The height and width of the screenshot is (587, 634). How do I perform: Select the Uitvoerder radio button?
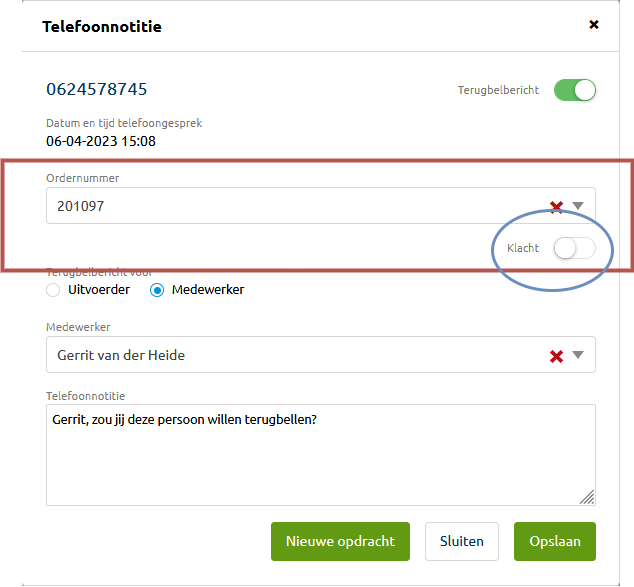(x=53, y=290)
